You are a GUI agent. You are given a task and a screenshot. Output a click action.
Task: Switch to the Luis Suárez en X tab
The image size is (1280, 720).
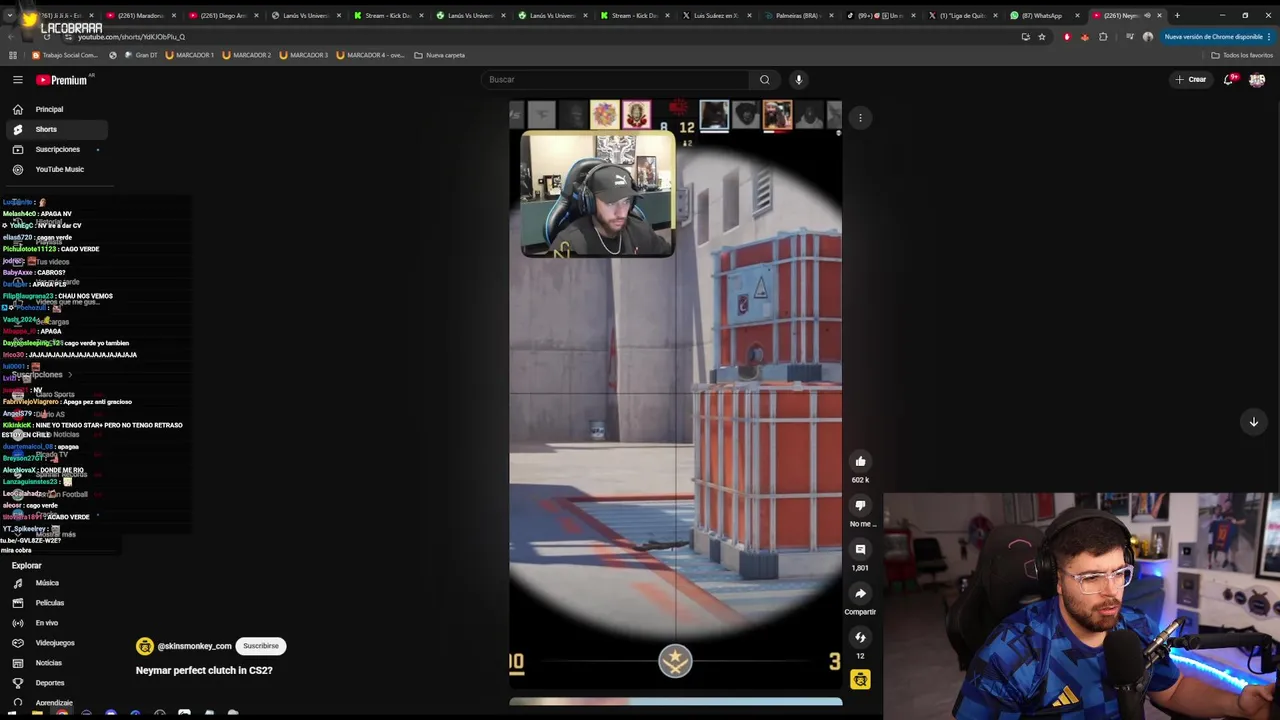[714, 15]
